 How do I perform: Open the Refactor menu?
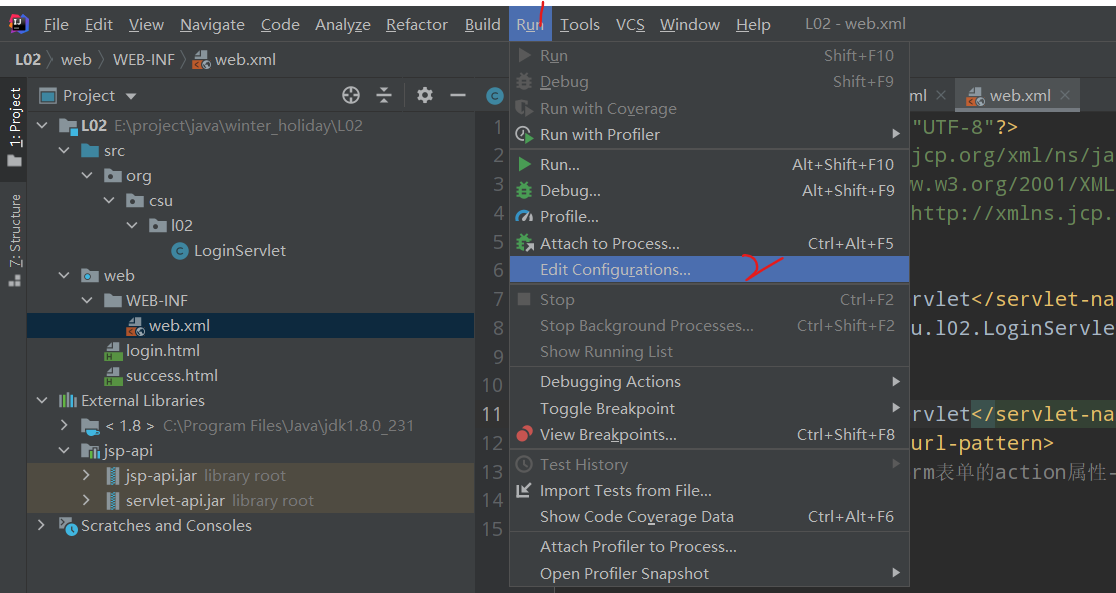[x=416, y=25]
